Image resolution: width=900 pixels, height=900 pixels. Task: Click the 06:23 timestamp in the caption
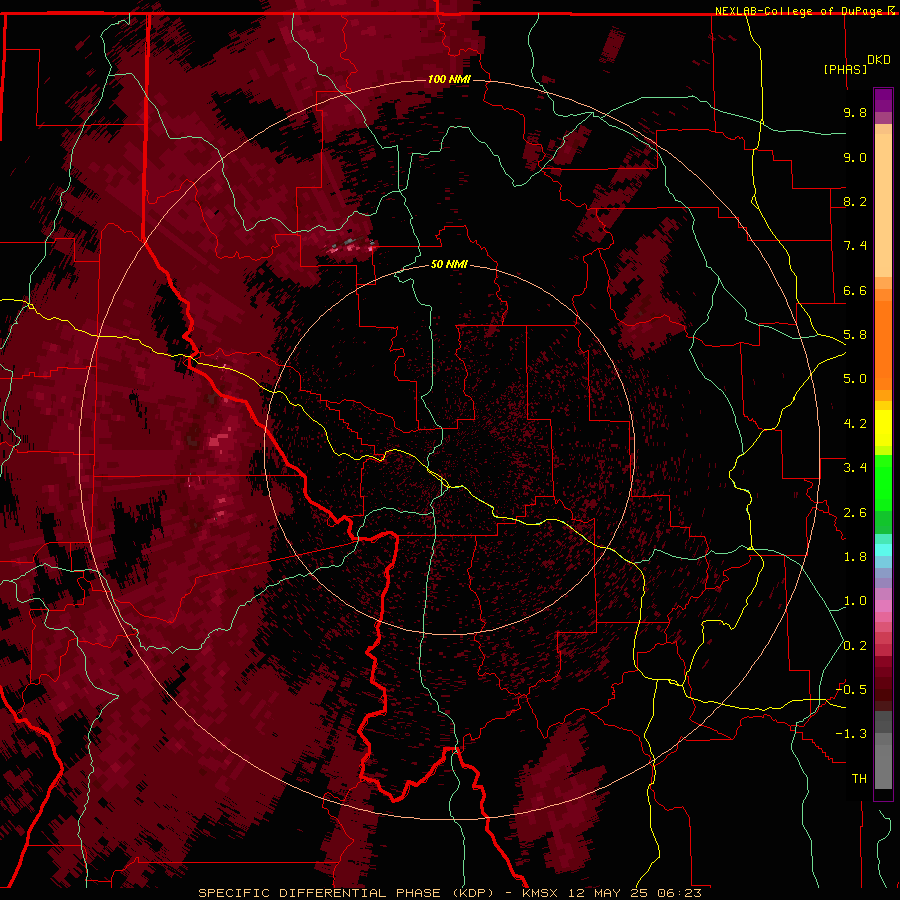pyautogui.click(x=679, y=893)
